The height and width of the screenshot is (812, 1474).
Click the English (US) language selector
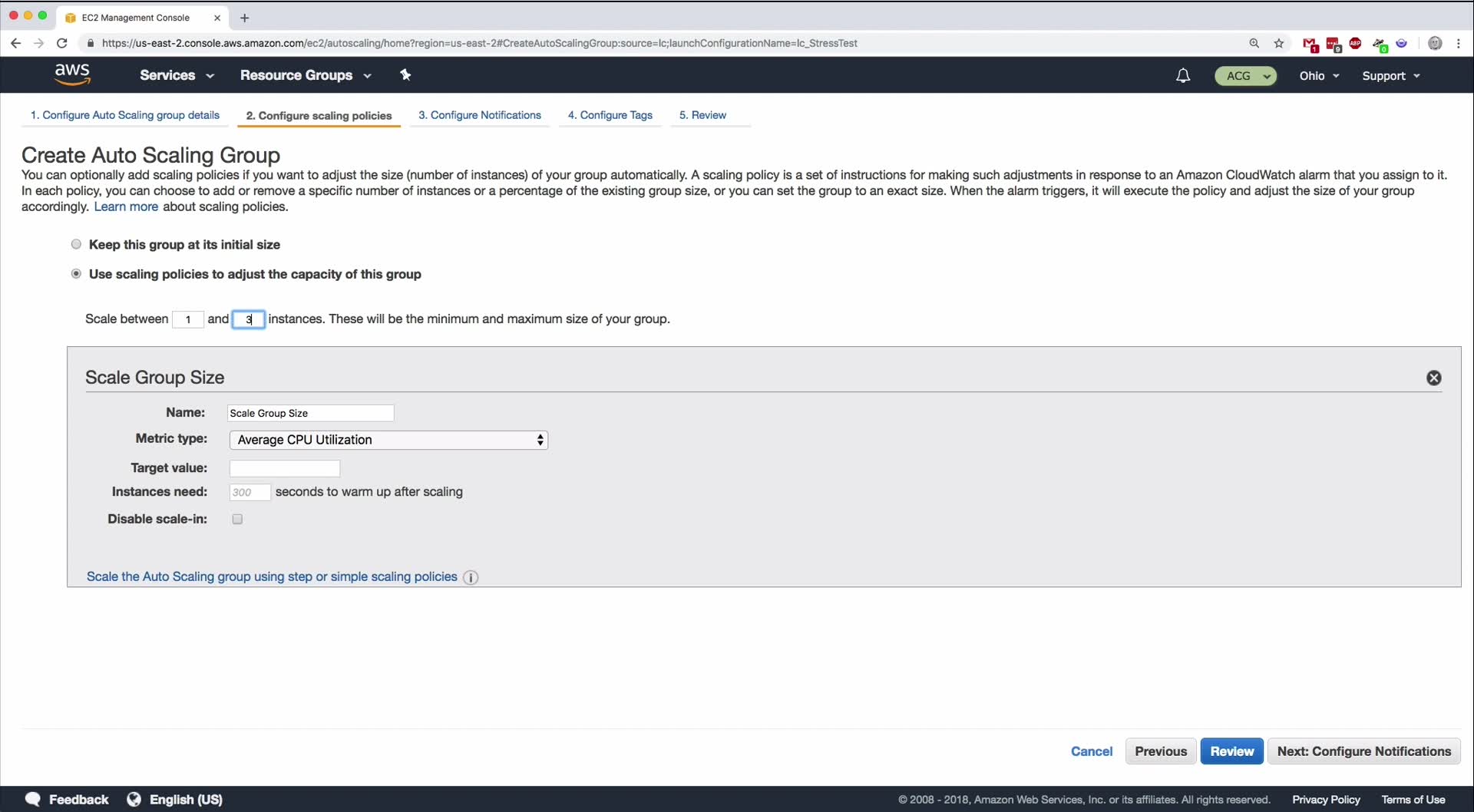(x=186, y=799)
